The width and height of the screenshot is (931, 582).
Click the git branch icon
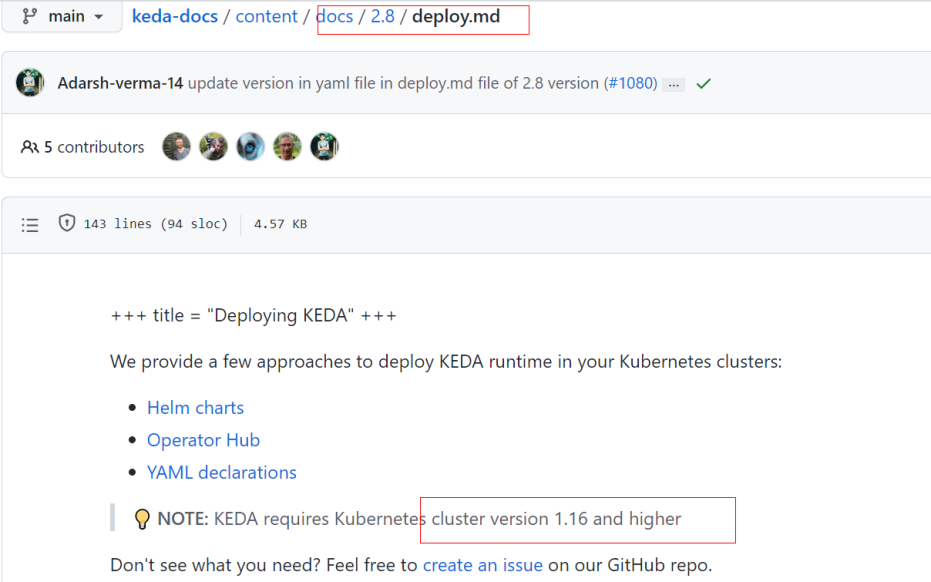[x=29, y=16]
